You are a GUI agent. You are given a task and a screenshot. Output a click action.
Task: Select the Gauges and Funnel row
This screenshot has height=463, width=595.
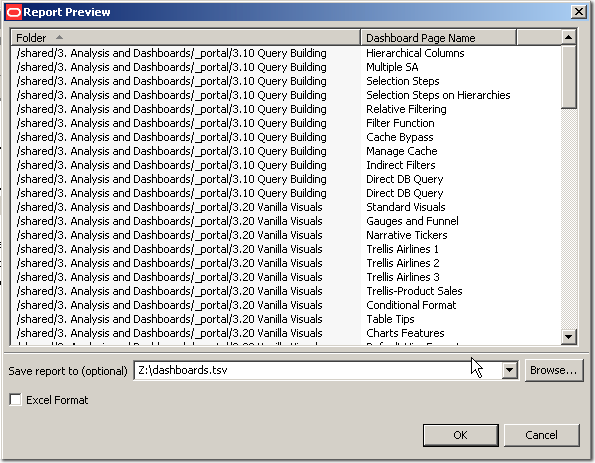coord(286,221)
